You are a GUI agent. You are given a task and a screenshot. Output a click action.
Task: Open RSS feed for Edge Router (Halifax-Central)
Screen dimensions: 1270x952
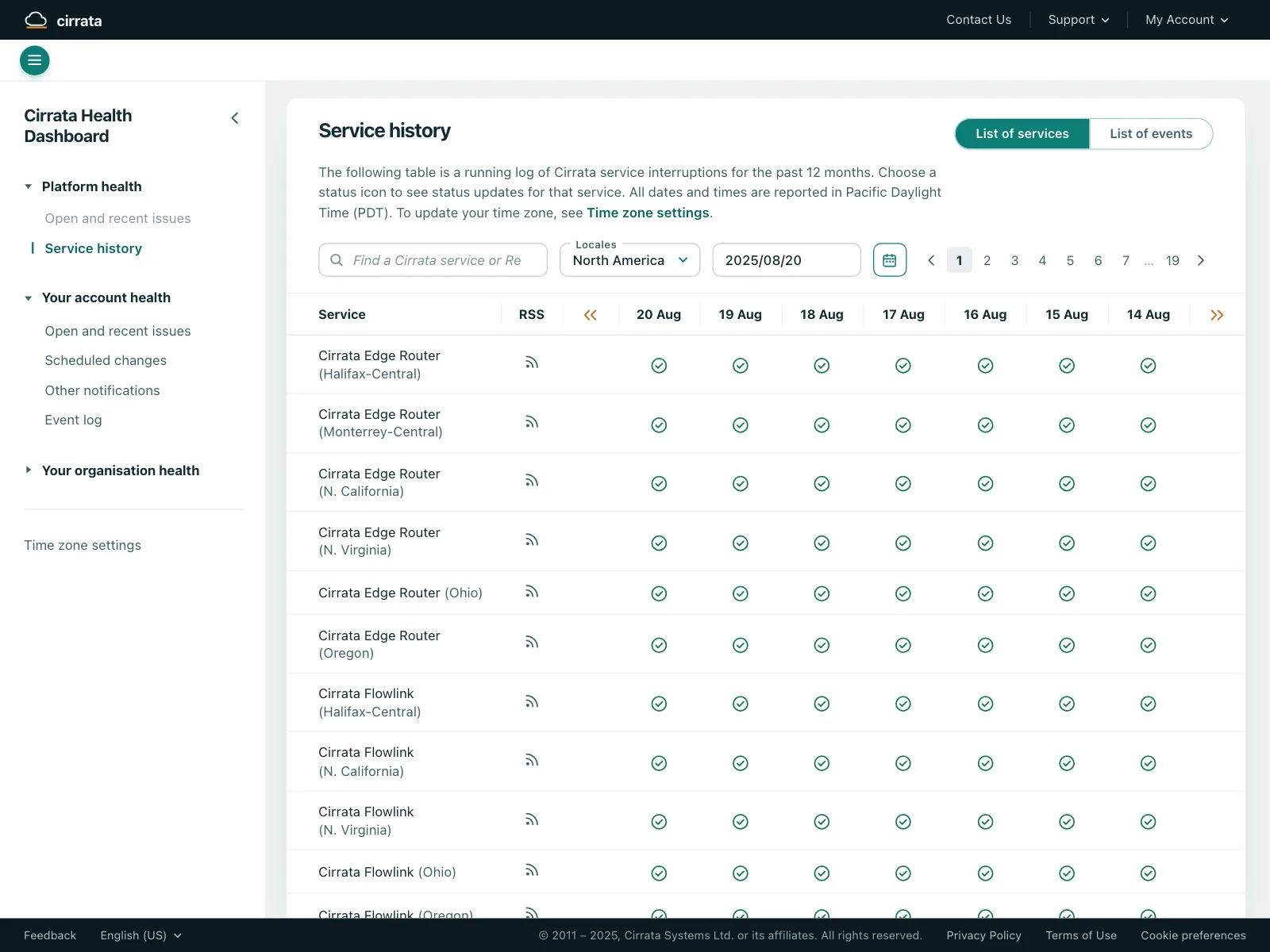pos(532,363)
